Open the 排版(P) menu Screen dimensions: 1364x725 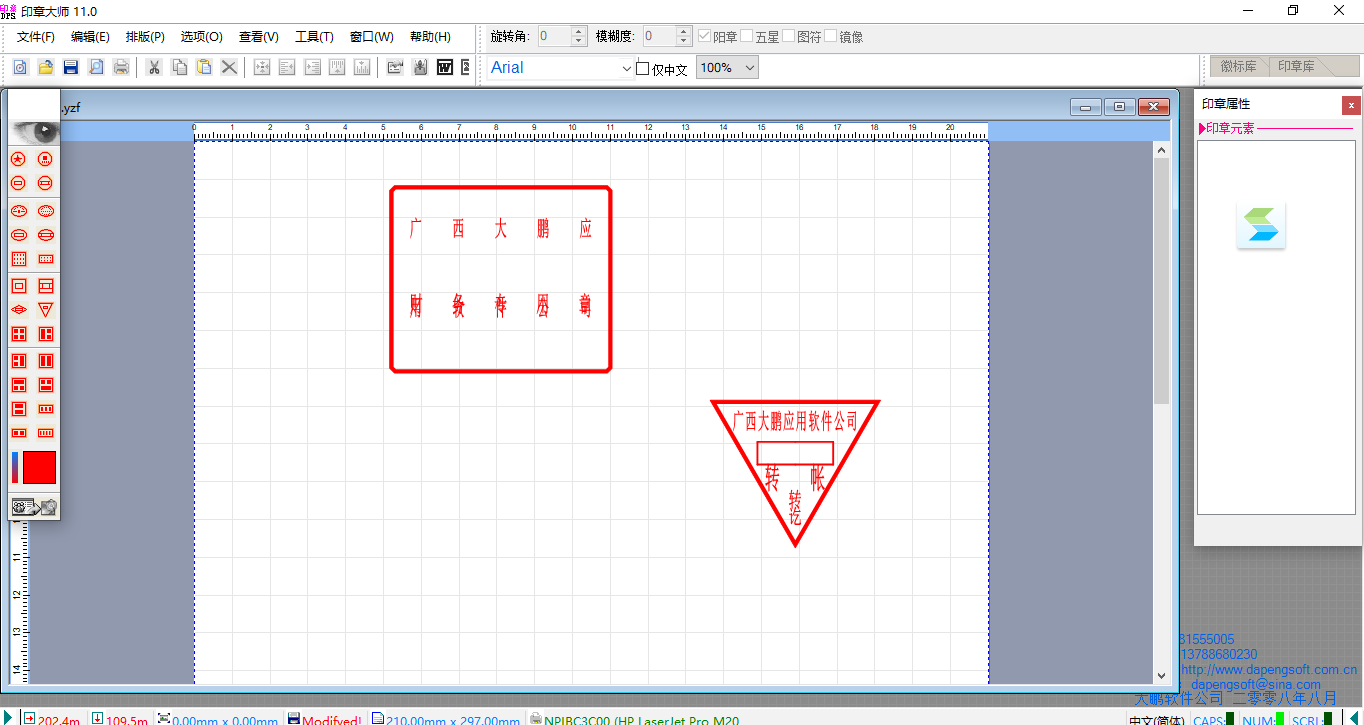(x=145, y=37)
